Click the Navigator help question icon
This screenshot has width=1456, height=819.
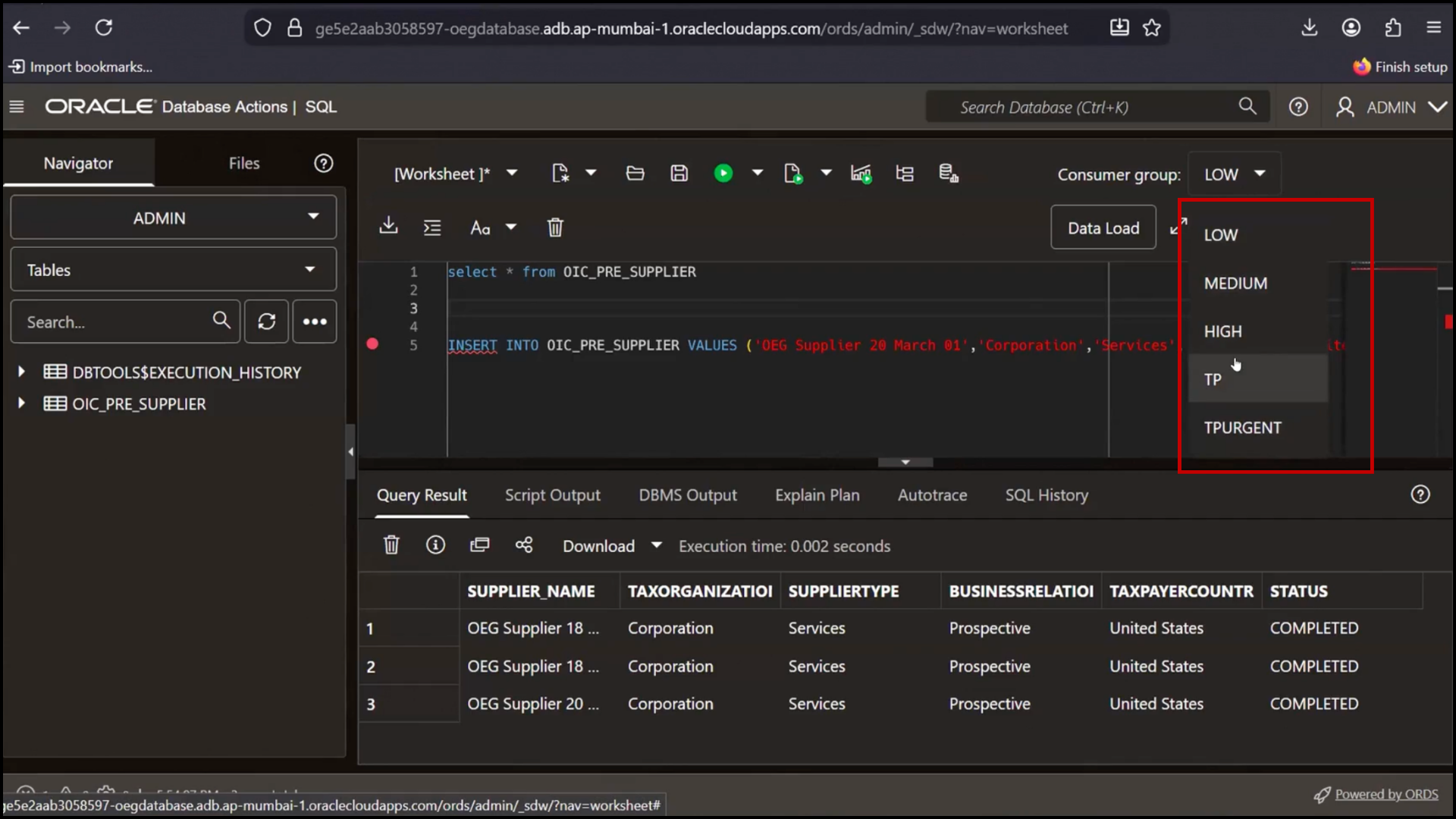point(324,163)
